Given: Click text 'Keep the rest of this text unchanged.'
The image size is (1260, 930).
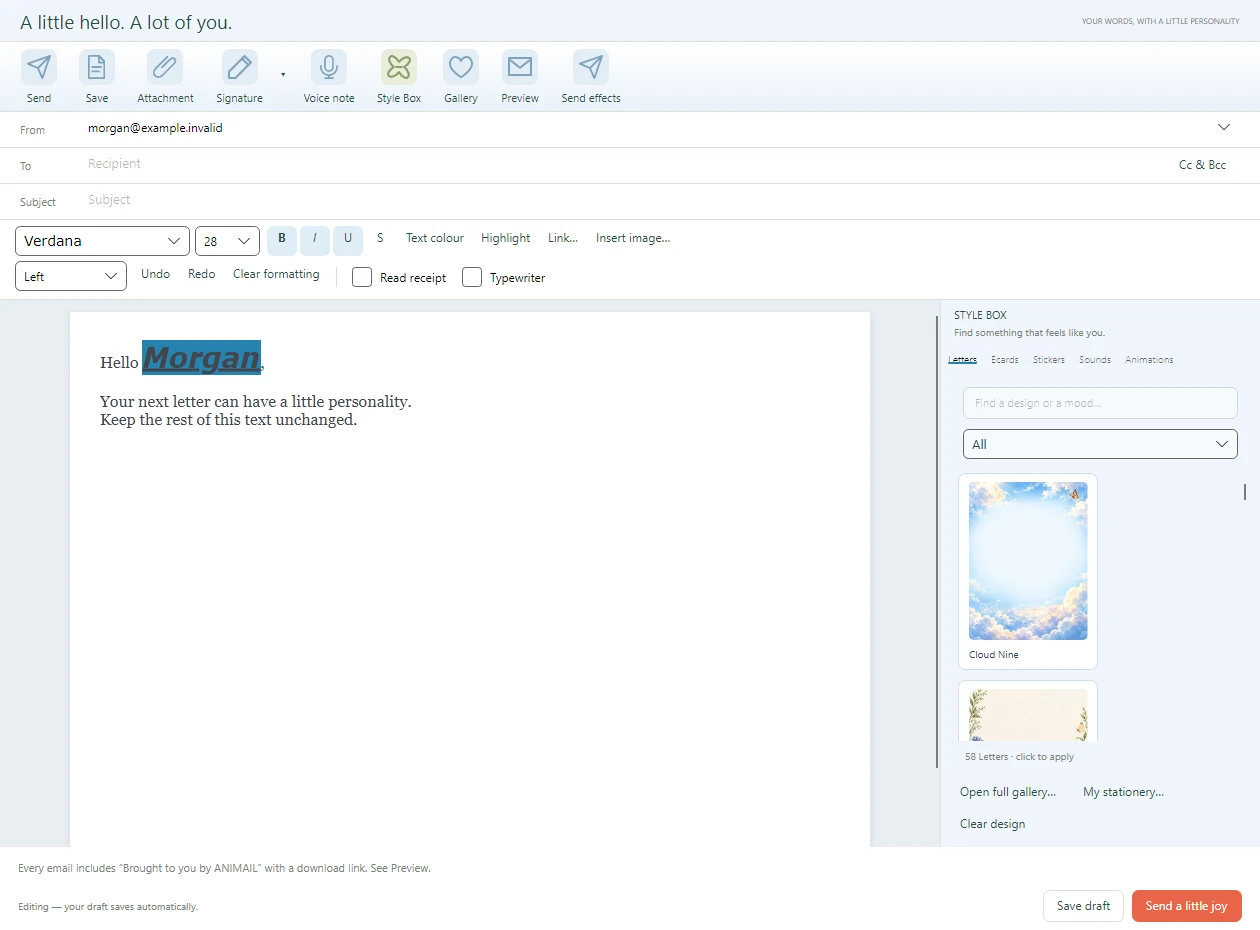Looking at the screenshot, I should tap(228, 420).
